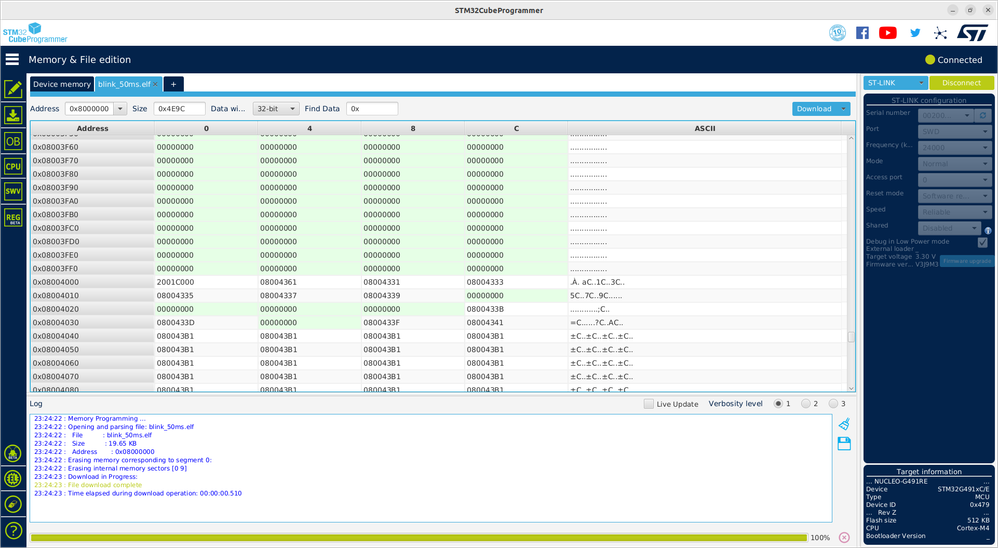Click the Find Data input field
Image resolution: width=998 pixels, height=548 pixels.
tap(372, 109)
